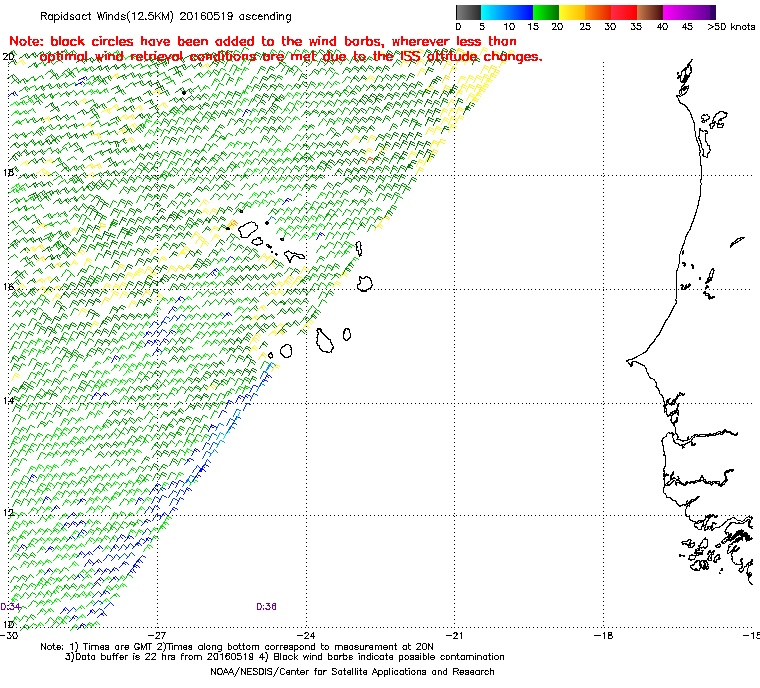Select the orange 25-30 knots legend color
Image resolution: width=760 pixels, height=688 pixels.
point(598,12)
